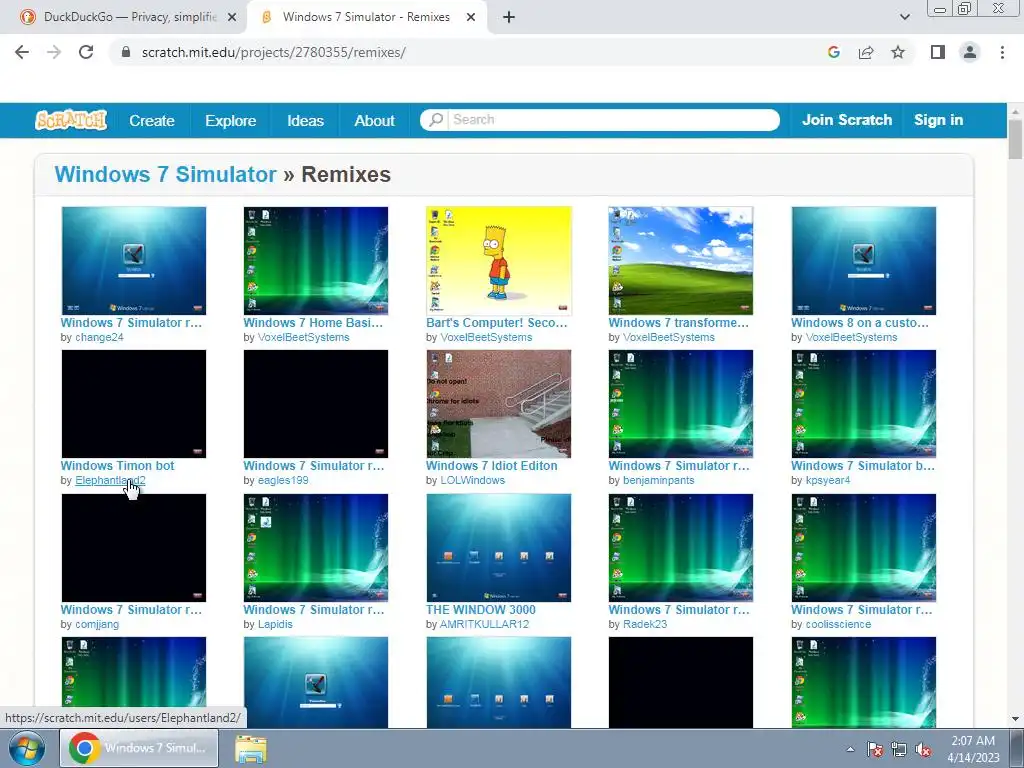The width and height of the screenshot is (1024, 768).
Task: Open the browser side panel icon
Action: click(x=938, y=52)
